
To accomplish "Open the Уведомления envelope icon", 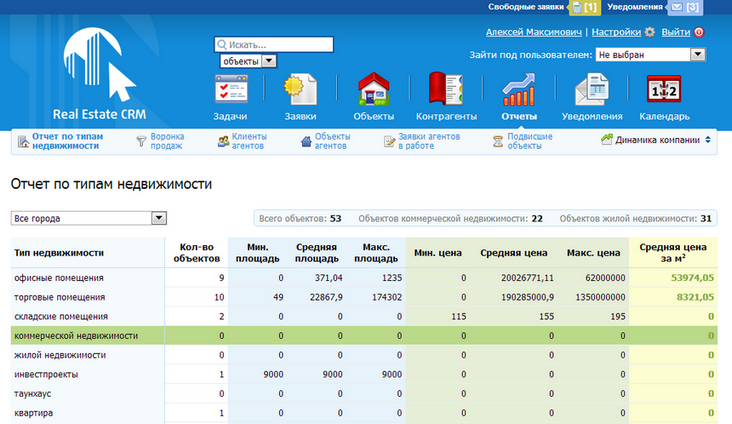I will [591, 89].
